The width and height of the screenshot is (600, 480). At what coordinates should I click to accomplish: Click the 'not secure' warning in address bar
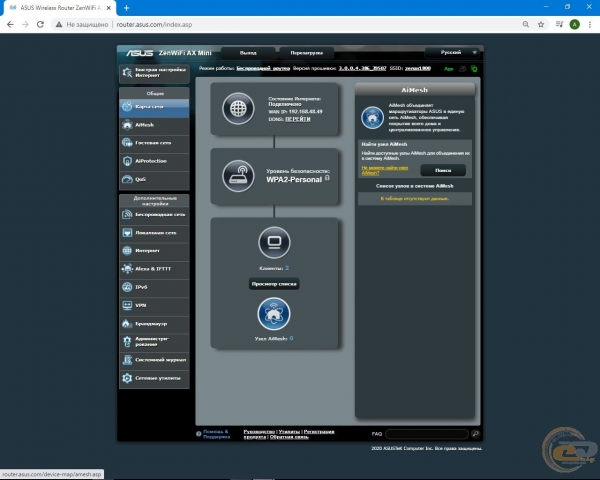point(82,24)
